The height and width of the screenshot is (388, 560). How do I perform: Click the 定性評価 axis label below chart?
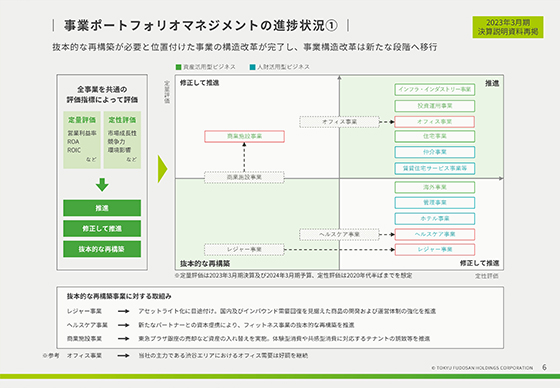click(x=486, y=276)
